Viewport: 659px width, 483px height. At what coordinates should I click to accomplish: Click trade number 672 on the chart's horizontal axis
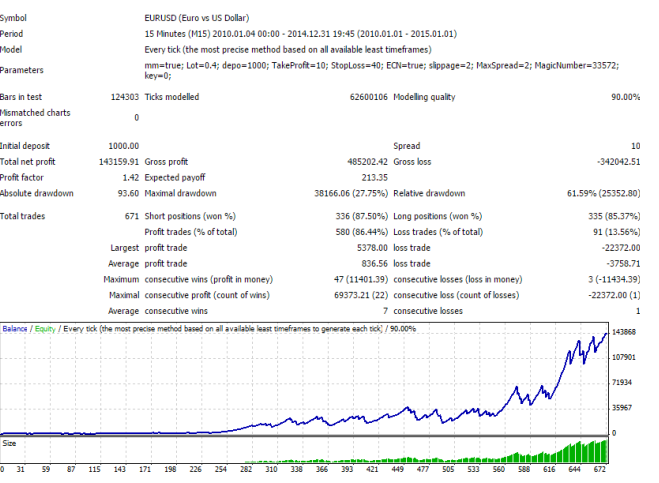(600, 469)
